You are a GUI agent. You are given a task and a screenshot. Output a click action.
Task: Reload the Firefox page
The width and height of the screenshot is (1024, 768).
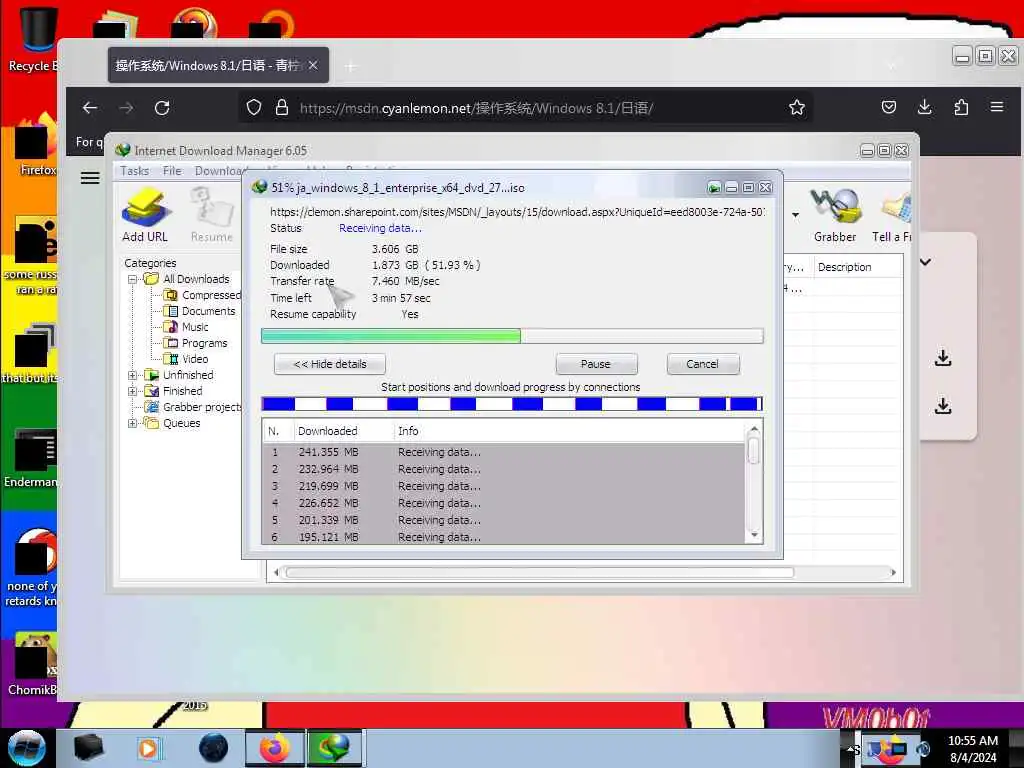click(162, 108)
